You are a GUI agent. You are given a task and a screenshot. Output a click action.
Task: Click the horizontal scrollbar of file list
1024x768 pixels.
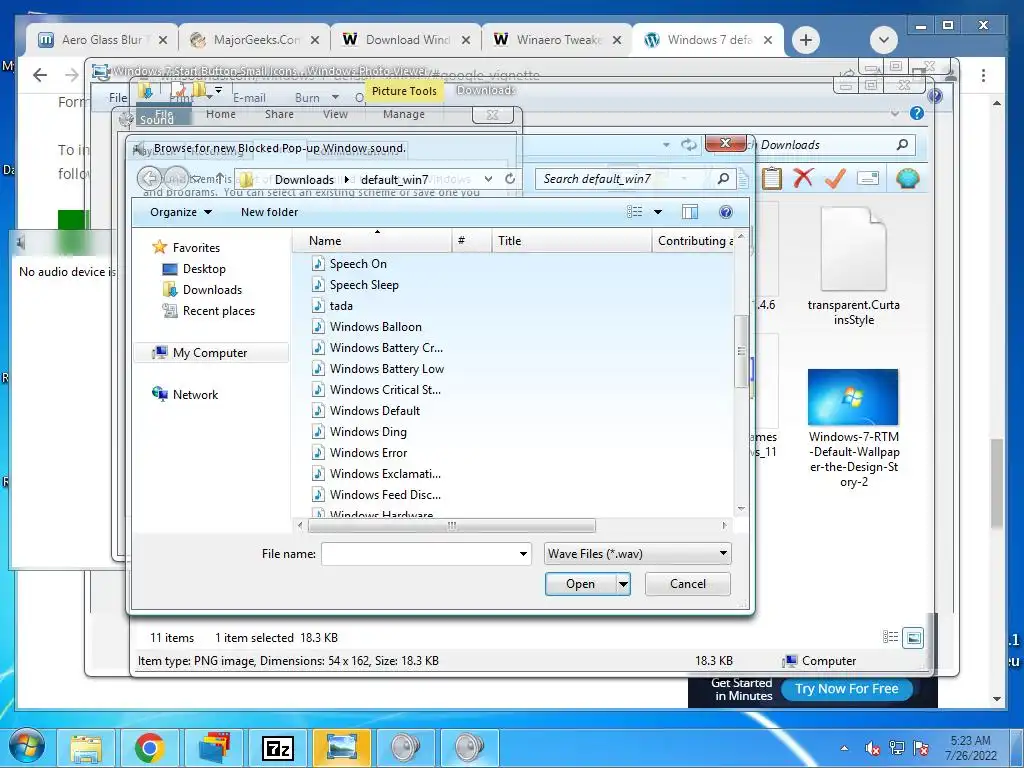coord(452,526)
